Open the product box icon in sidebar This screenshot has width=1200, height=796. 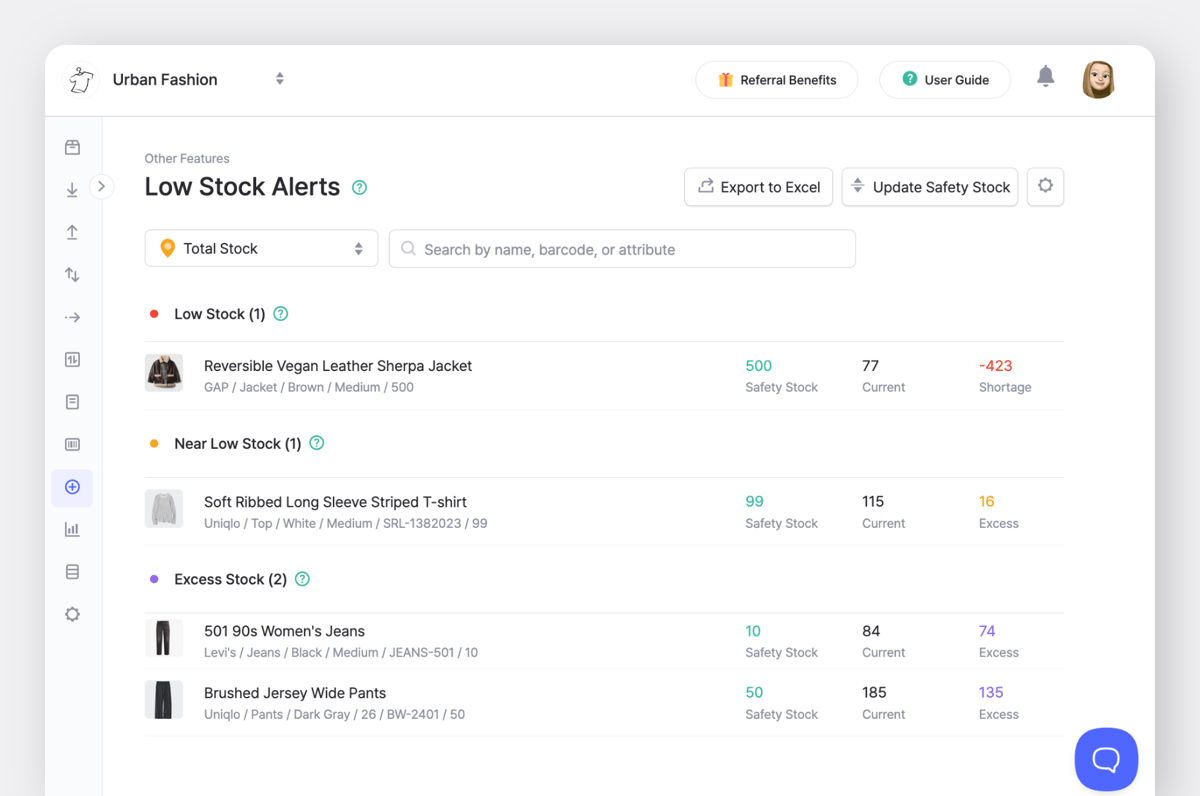pos(72,147)
